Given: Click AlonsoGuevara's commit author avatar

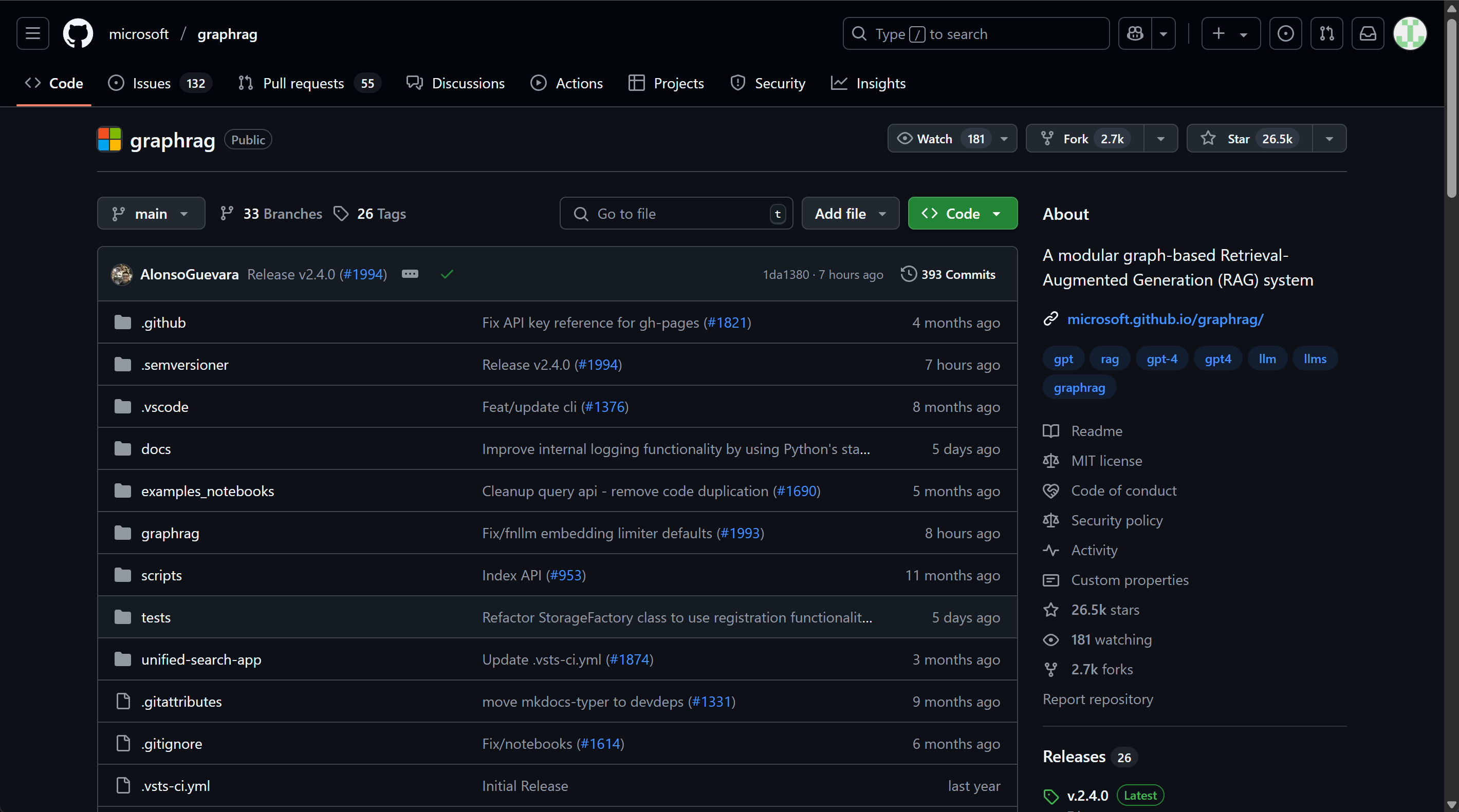Looking at the screenshot, I should point(122,274).
